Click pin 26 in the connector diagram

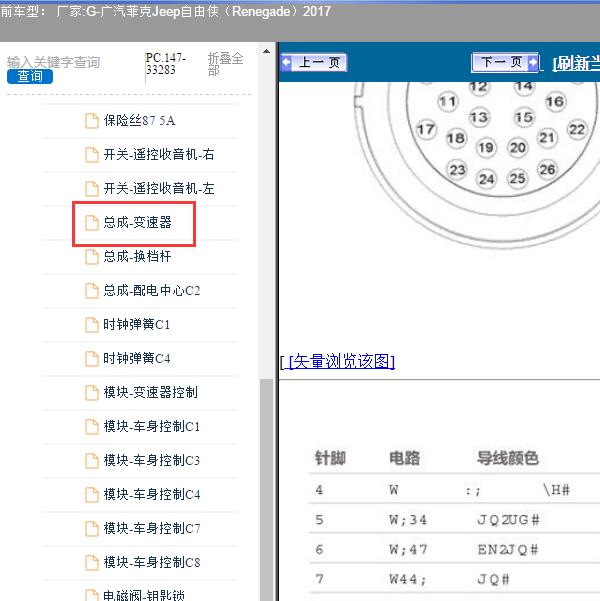(x=547, y=169)
